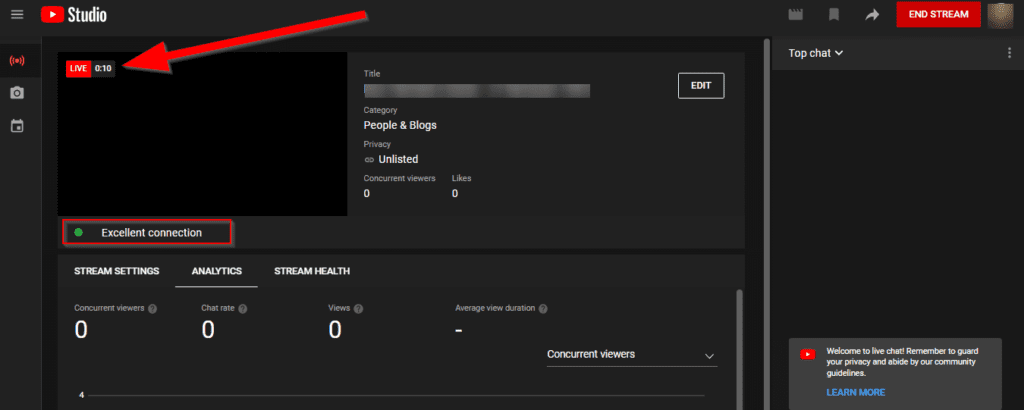Click the END STREAM button
This screenshot has width=1024, height=410.
pos(938,14)
